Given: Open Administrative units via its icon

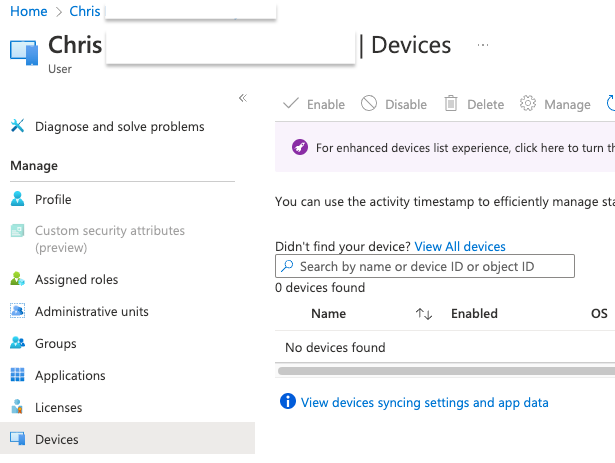Looking at the screenshot, I should point(17,311).
